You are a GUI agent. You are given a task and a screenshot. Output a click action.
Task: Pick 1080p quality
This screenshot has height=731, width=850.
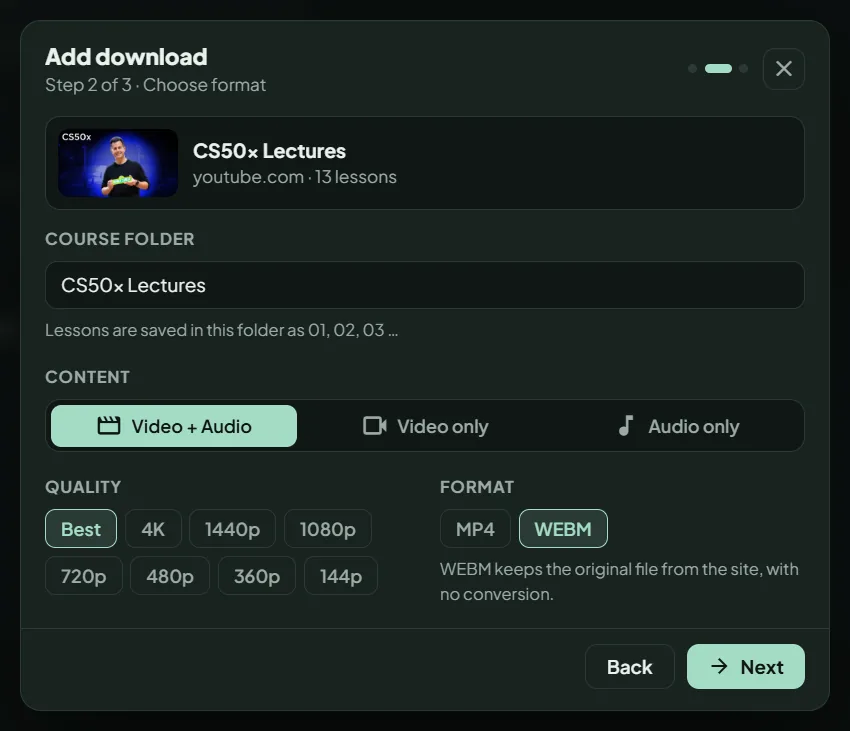tap(327, 529)
